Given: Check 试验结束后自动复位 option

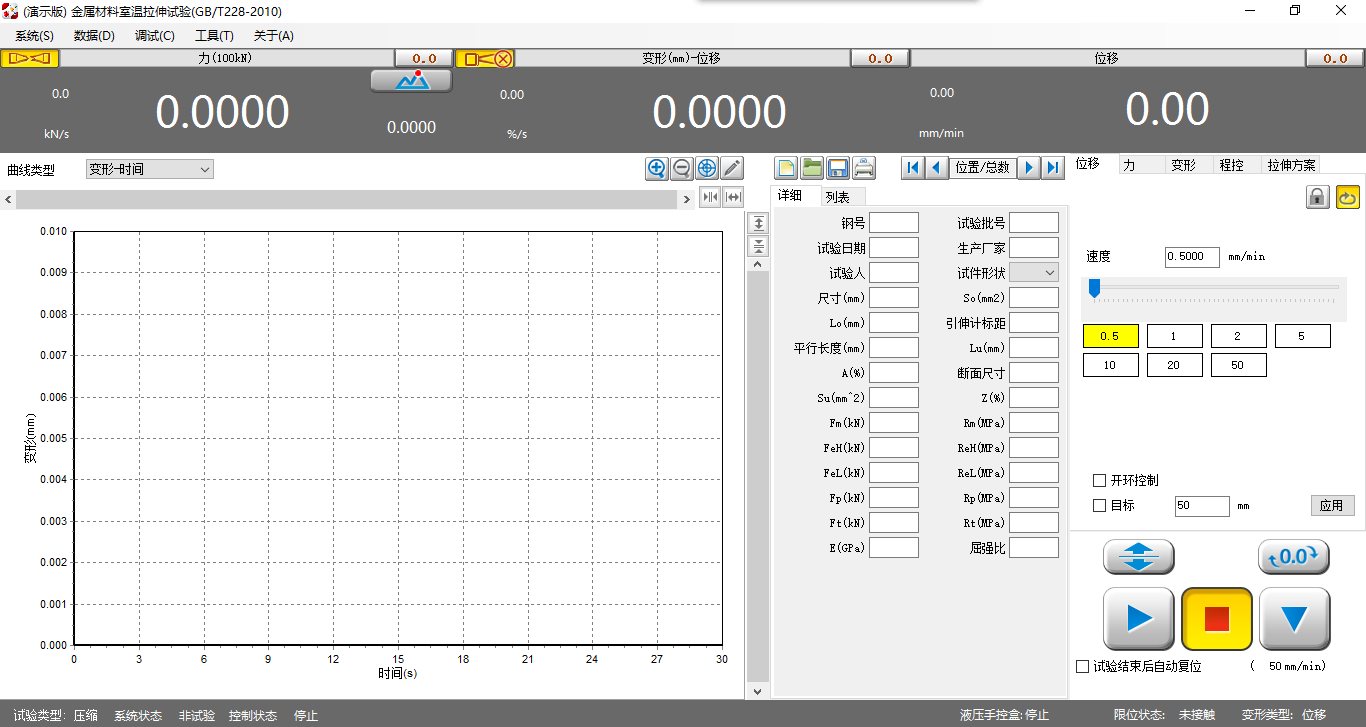Looking at the screenshot, I should [1082, 666].
